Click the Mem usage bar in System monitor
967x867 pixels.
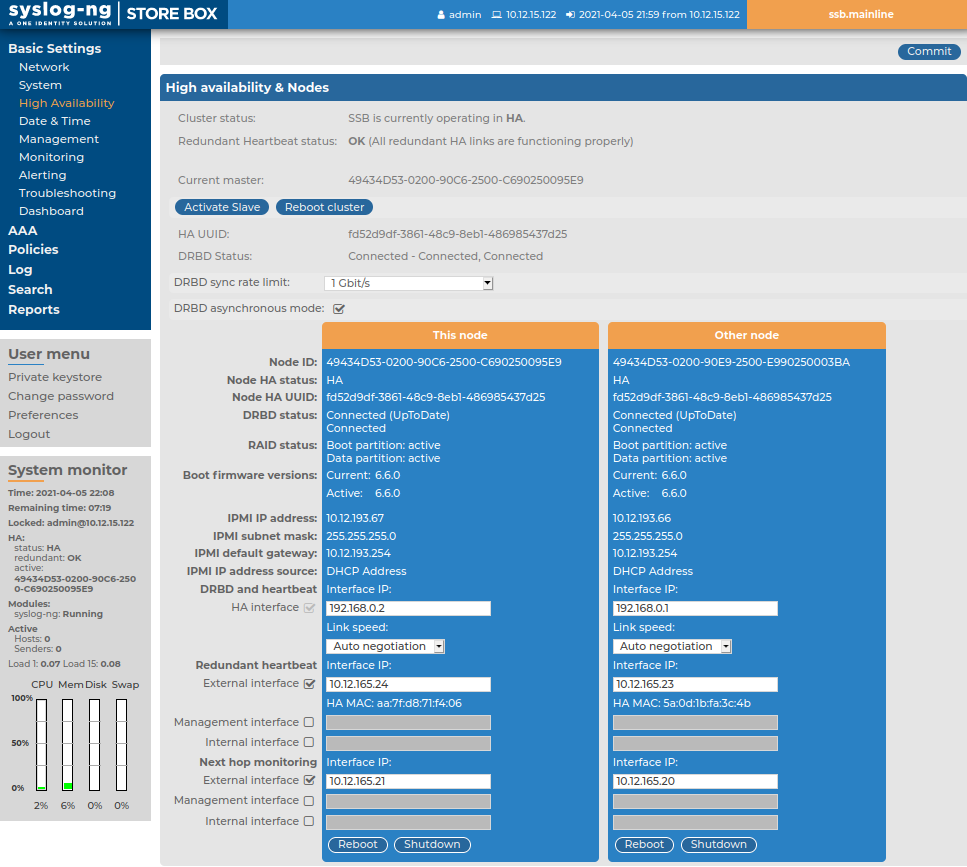click(68, 744)
